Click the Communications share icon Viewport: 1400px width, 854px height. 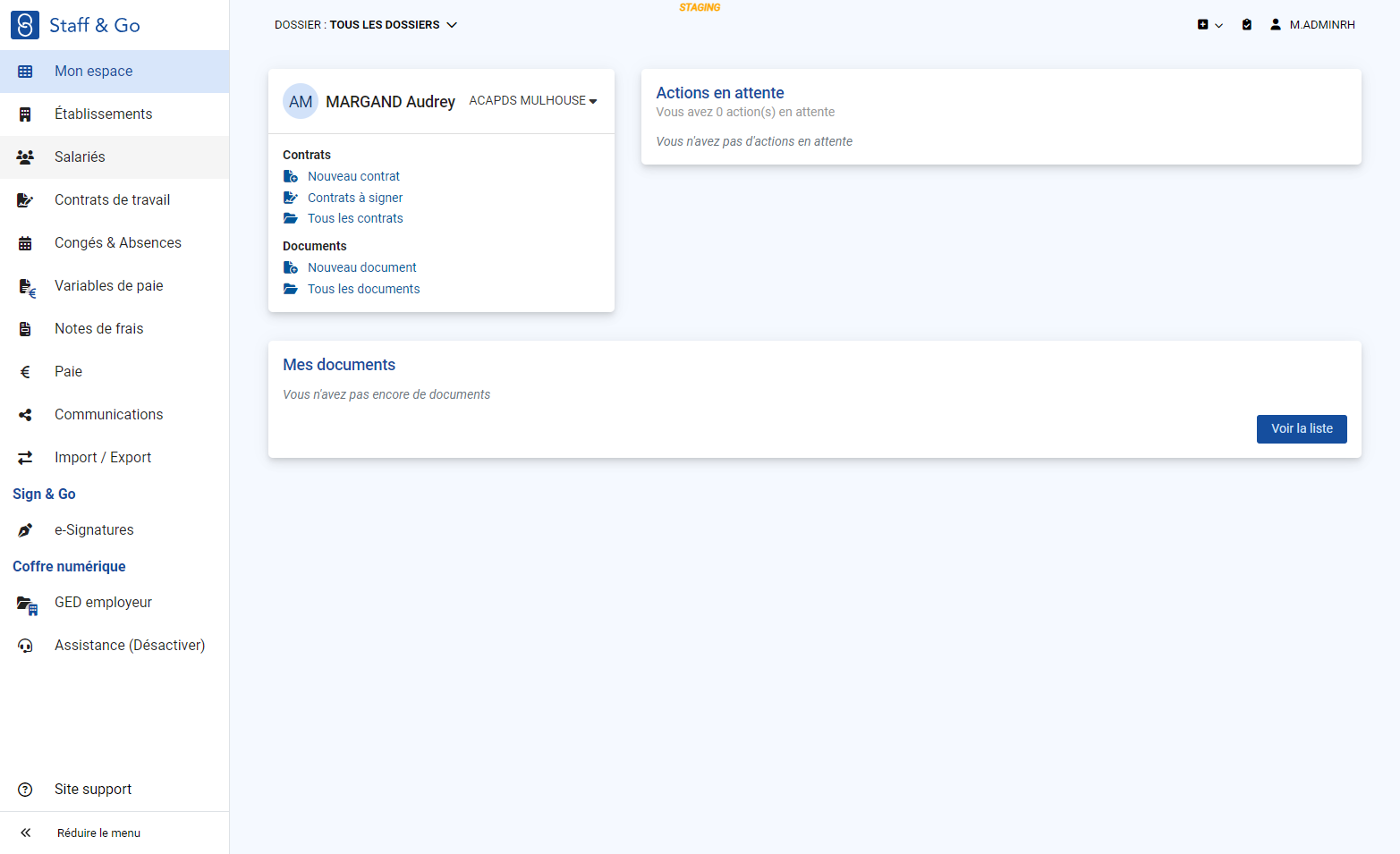(25, 415)
